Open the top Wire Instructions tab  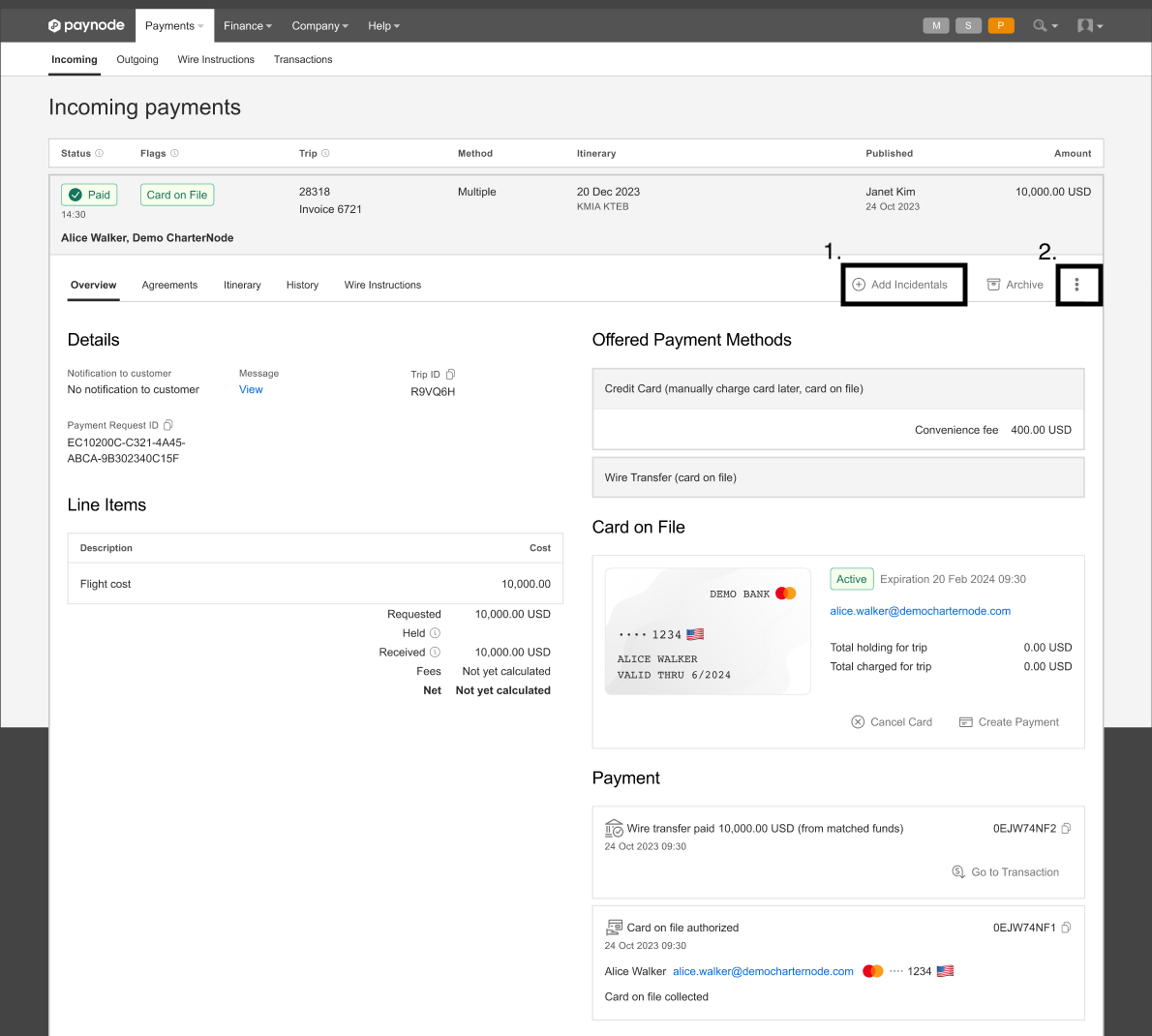216,59
